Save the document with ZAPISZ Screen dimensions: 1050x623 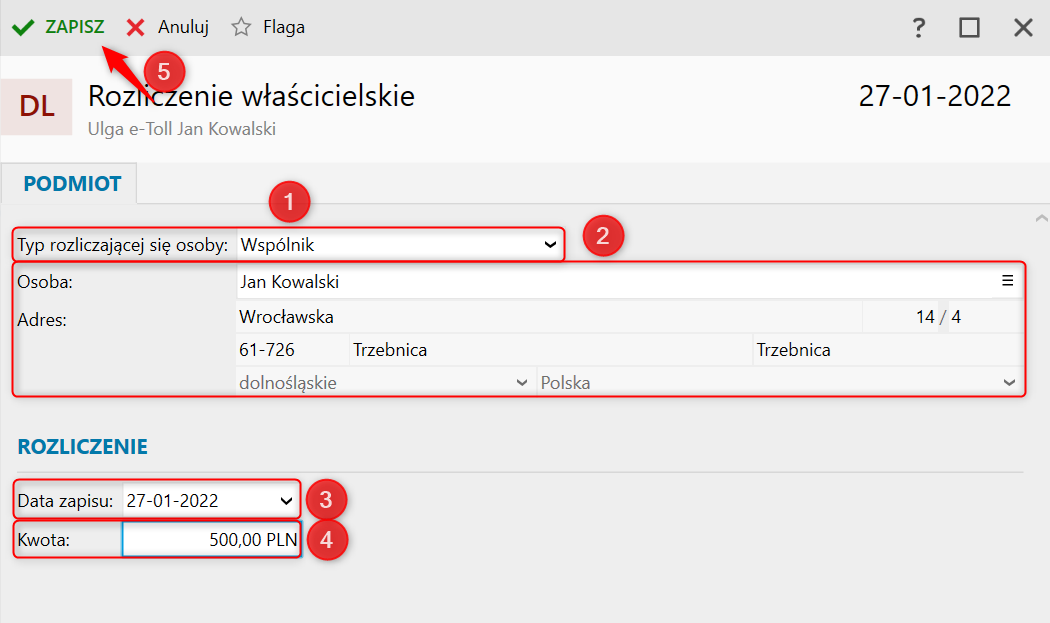tap(74, 27)
